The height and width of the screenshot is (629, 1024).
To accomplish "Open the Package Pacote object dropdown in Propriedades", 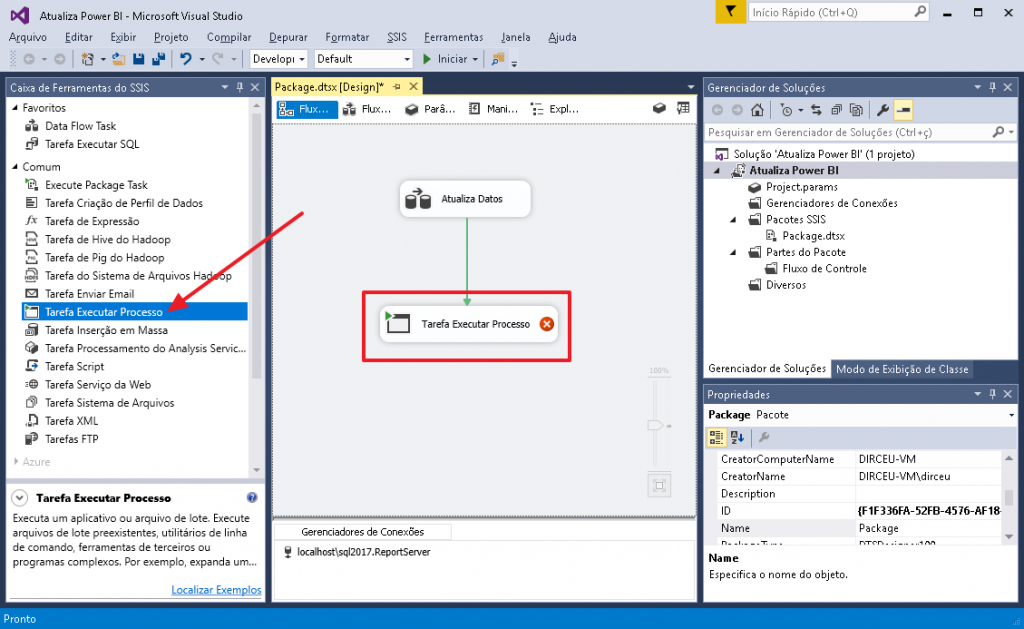I will (x=1011, y=415).
